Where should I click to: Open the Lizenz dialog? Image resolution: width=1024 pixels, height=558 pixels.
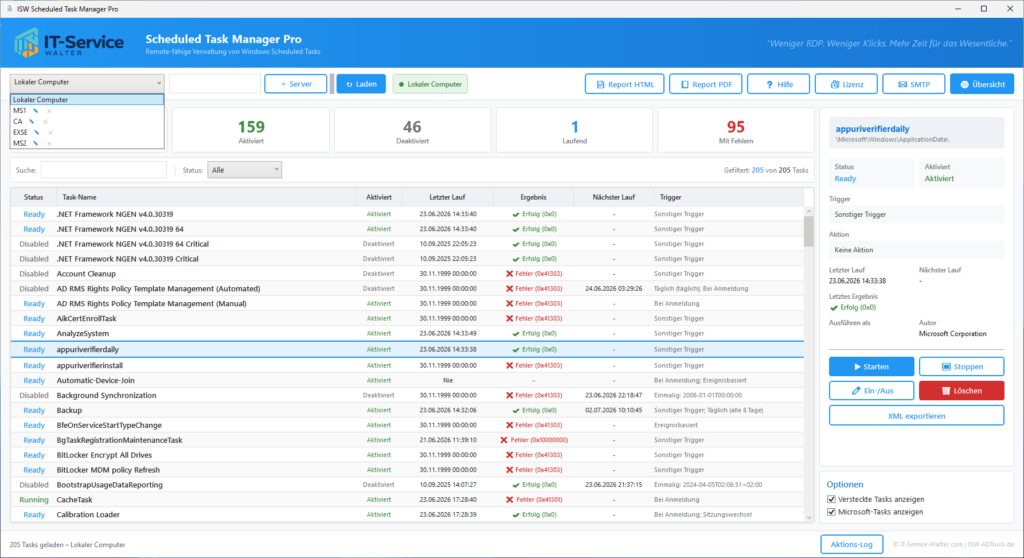click(846, 84)
